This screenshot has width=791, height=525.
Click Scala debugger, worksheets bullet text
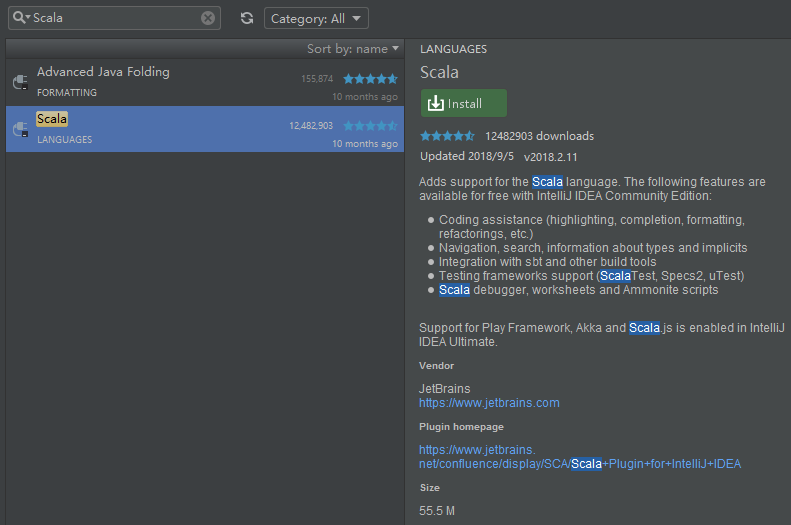(578, 290)
